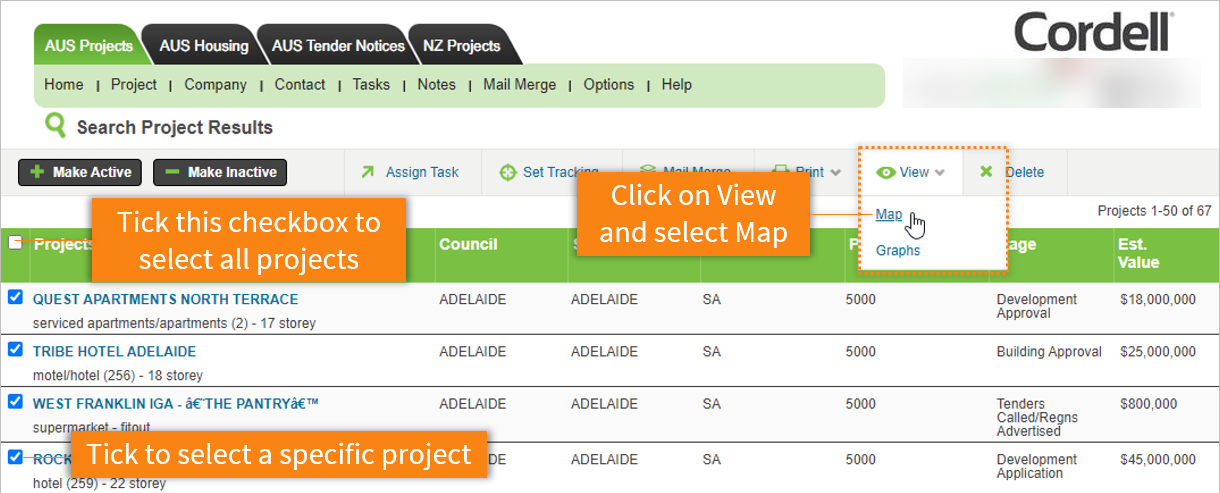Open the Project menu
The height and width of the screenshot is (493, 1220).
coord(134,85)
